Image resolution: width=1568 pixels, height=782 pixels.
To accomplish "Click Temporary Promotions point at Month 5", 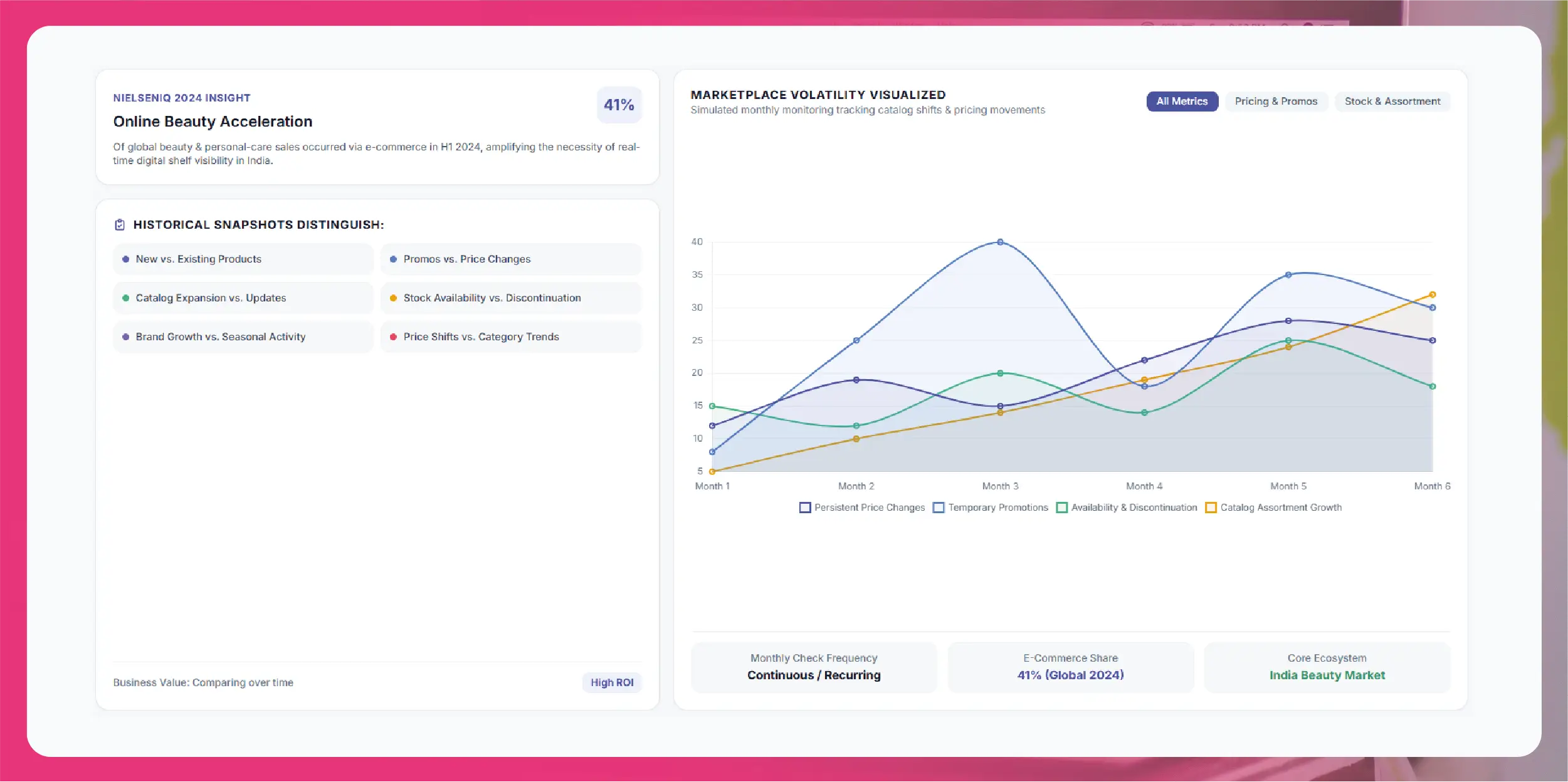I will pos(1288,274).
